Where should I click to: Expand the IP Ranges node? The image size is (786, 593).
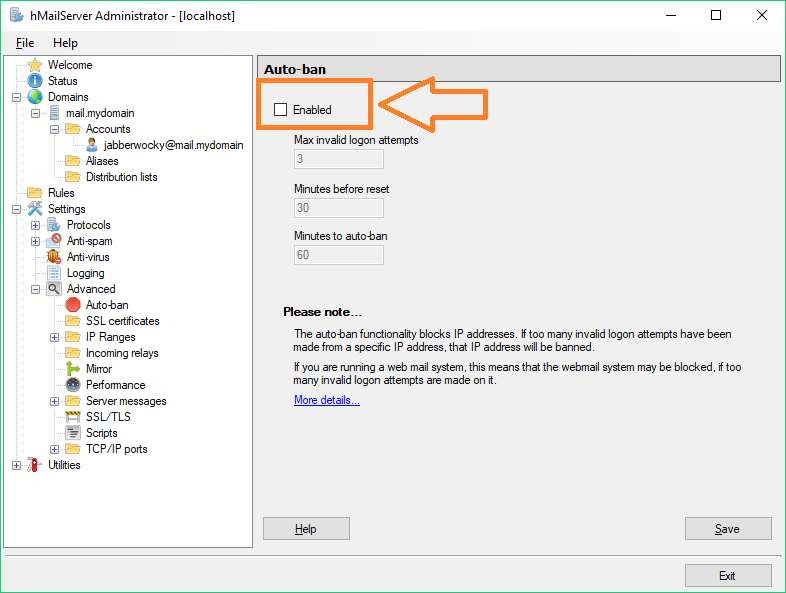coord(54,337)
